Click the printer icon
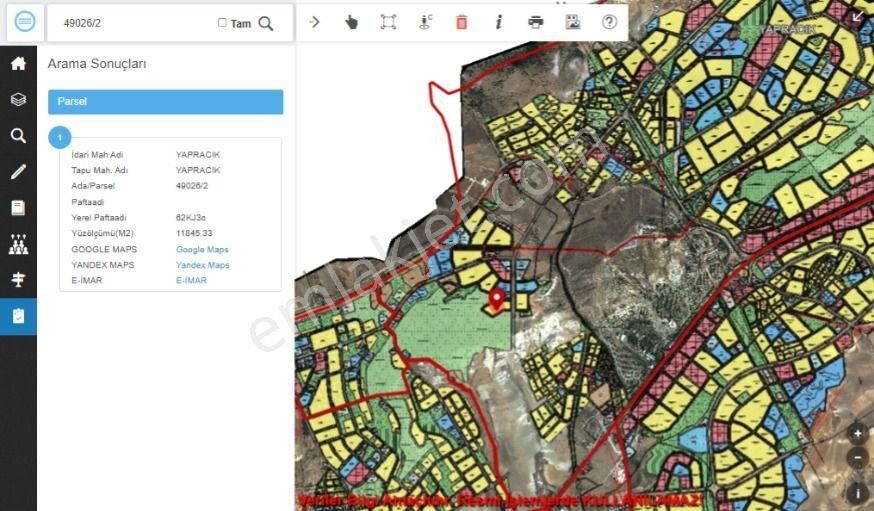The height and width of the screenshot is (511, 874). pos(536,22)
